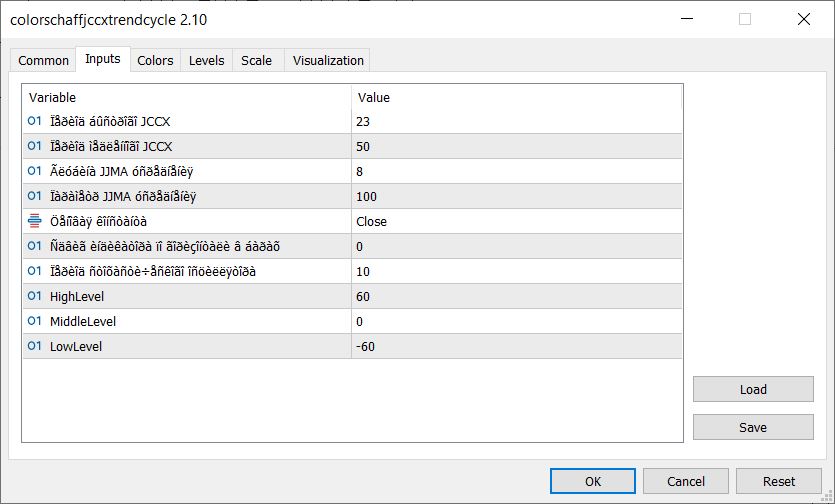
Task: Click the Cancel button
Action: point(685,482)
